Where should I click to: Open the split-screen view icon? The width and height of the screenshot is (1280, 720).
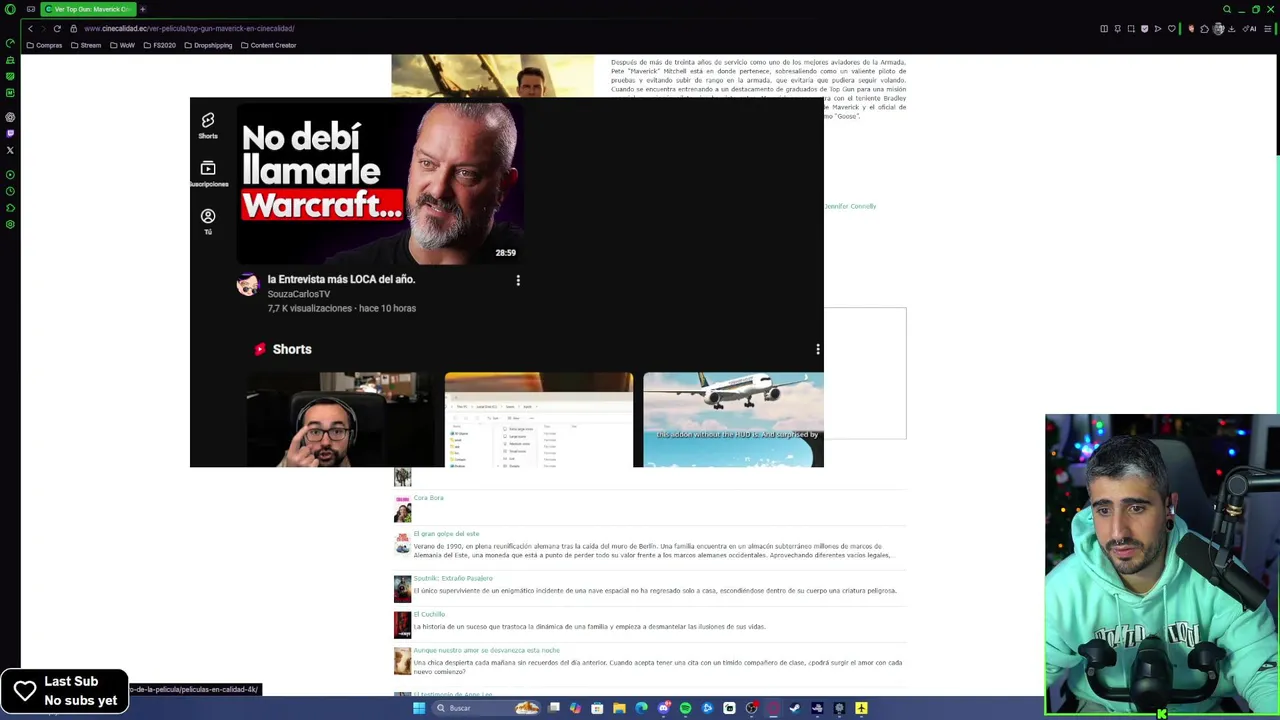pos(1104,28)
